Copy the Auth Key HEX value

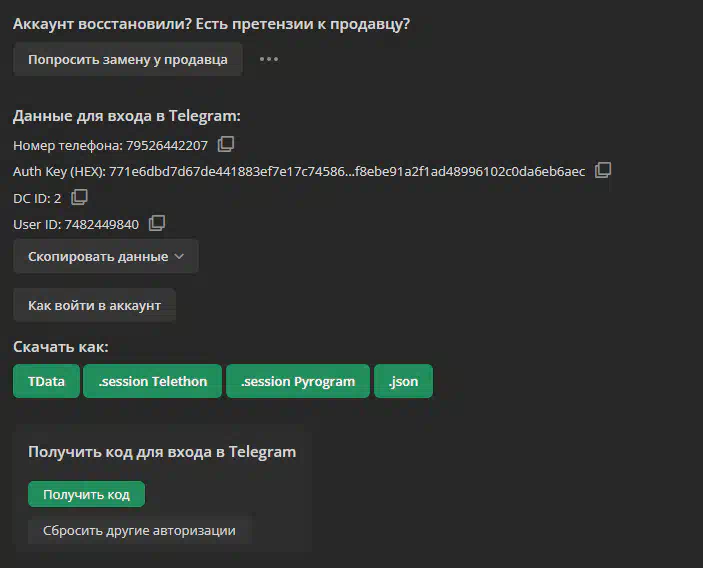tap(603, 170)
